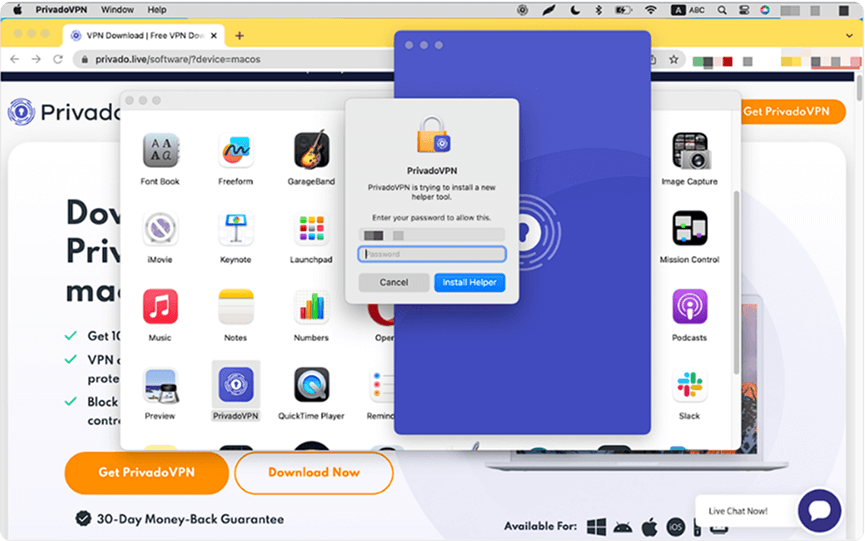Click the browser page scrollbar

[859, 87]
